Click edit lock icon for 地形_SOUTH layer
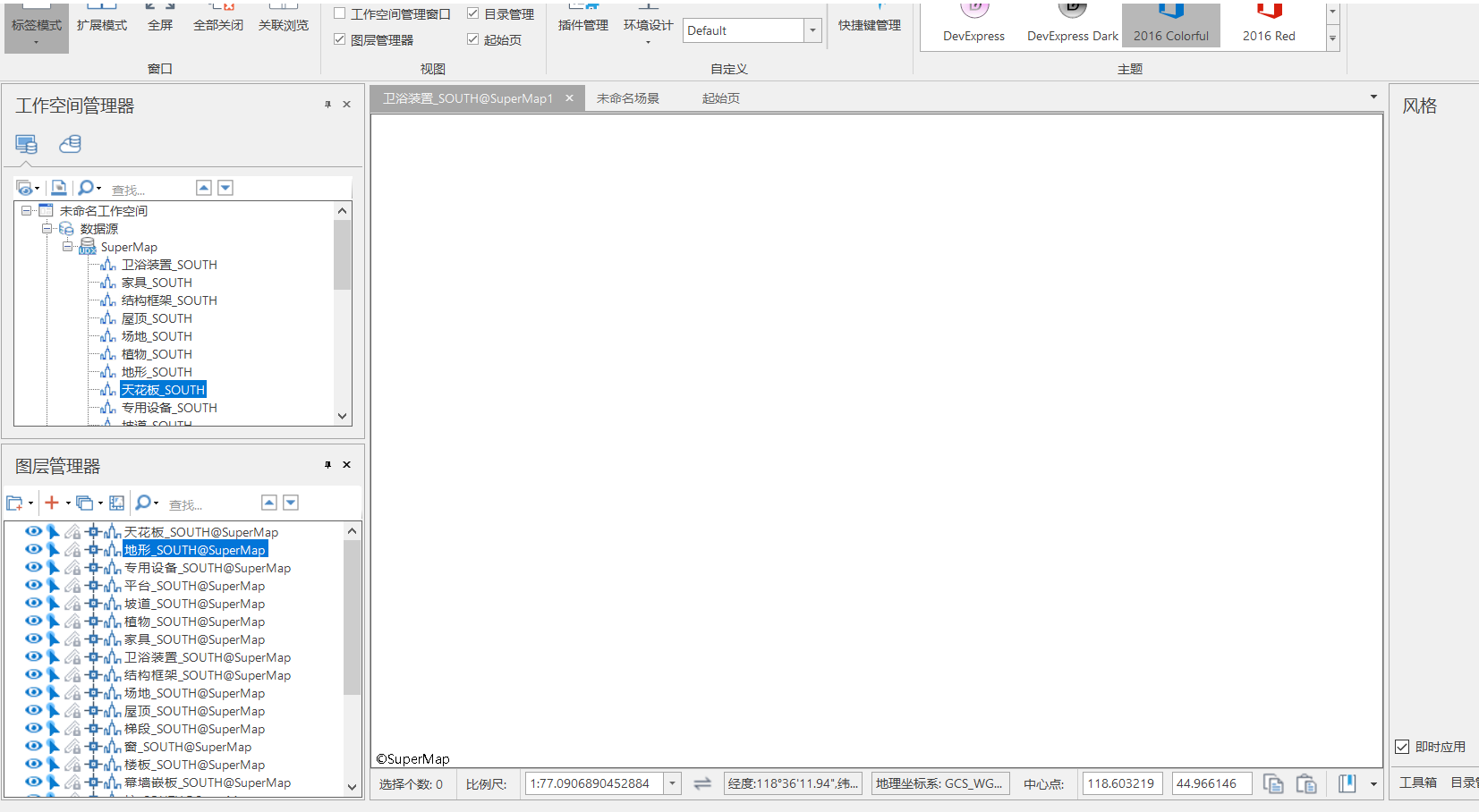1479x812 pixels. tap(73, 550)
